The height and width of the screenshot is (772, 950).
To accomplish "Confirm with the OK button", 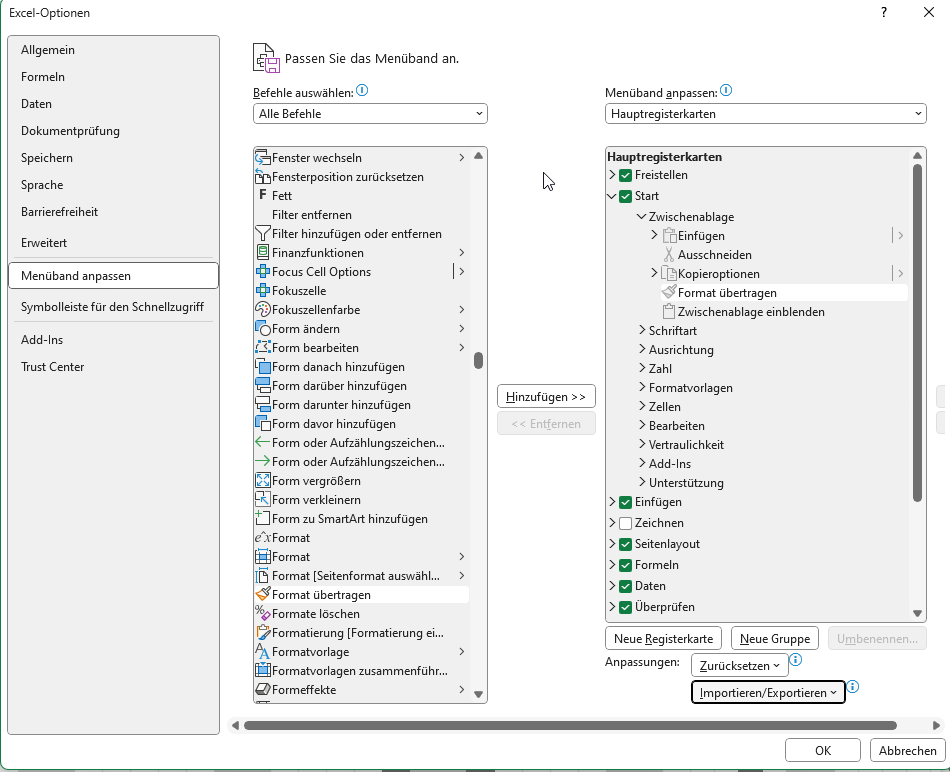I will pyautogui.click(x=823, y=750).
